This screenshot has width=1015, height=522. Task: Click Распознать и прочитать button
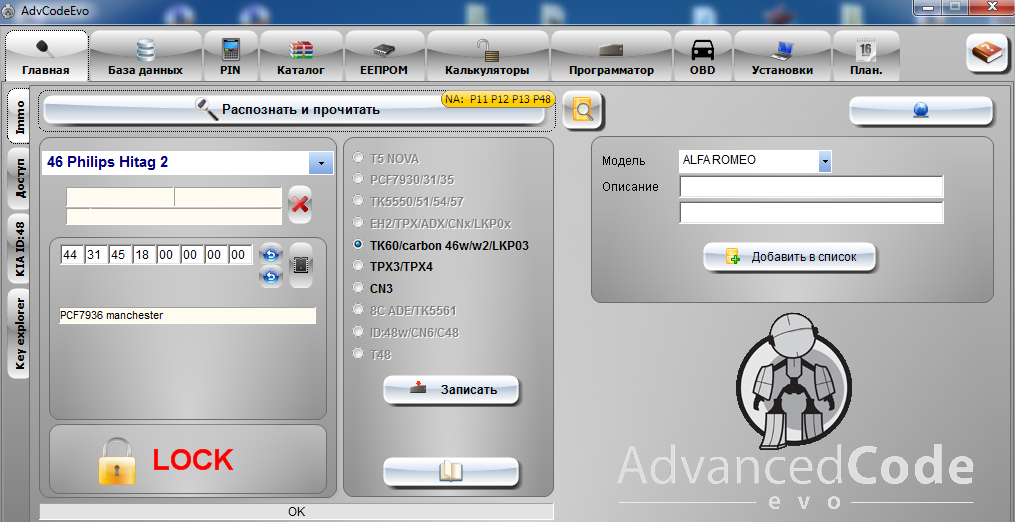click(295, 109)
